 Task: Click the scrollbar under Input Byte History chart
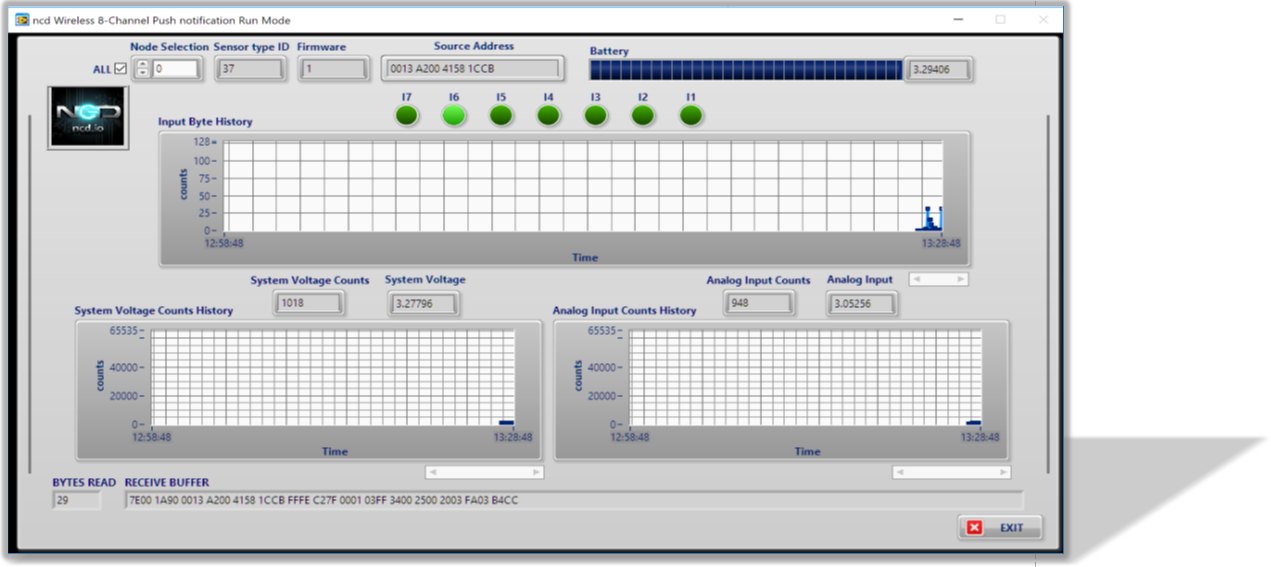[x=938, y=279]
